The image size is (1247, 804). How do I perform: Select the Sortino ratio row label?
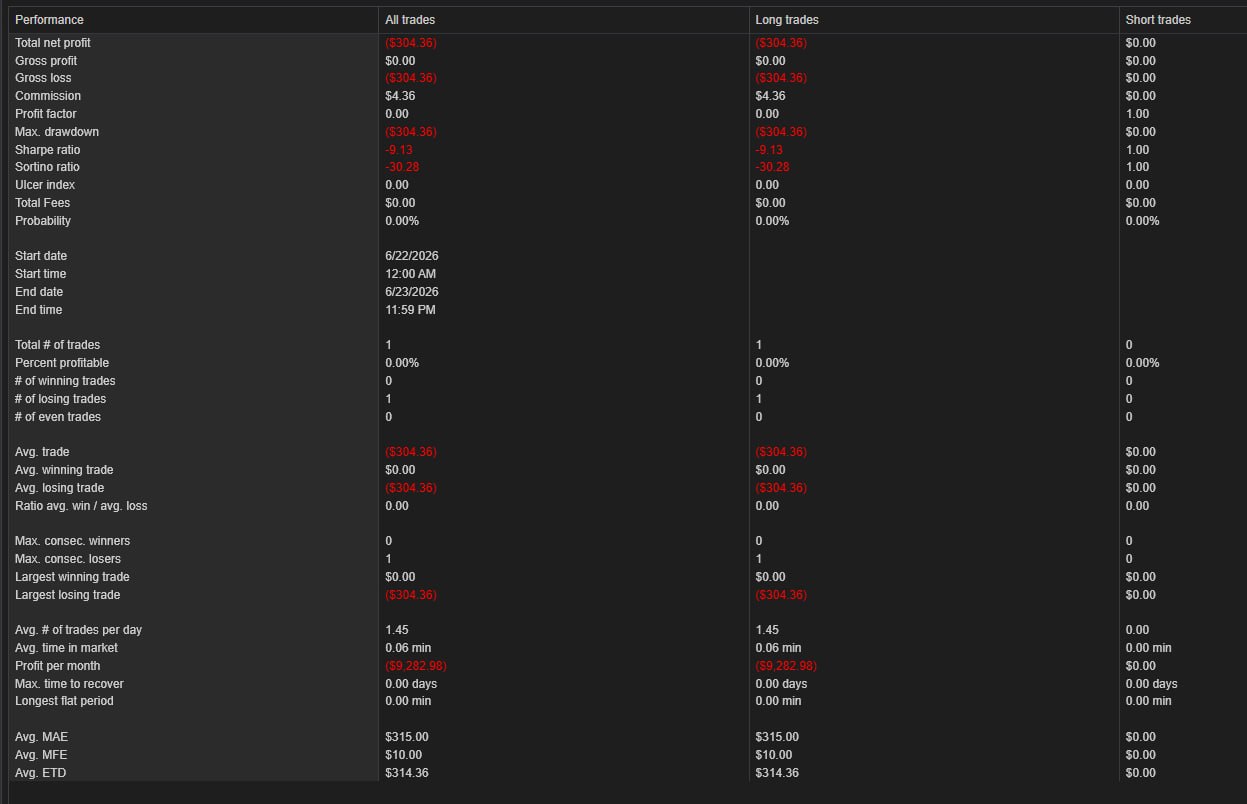click(x=47, y=167)
